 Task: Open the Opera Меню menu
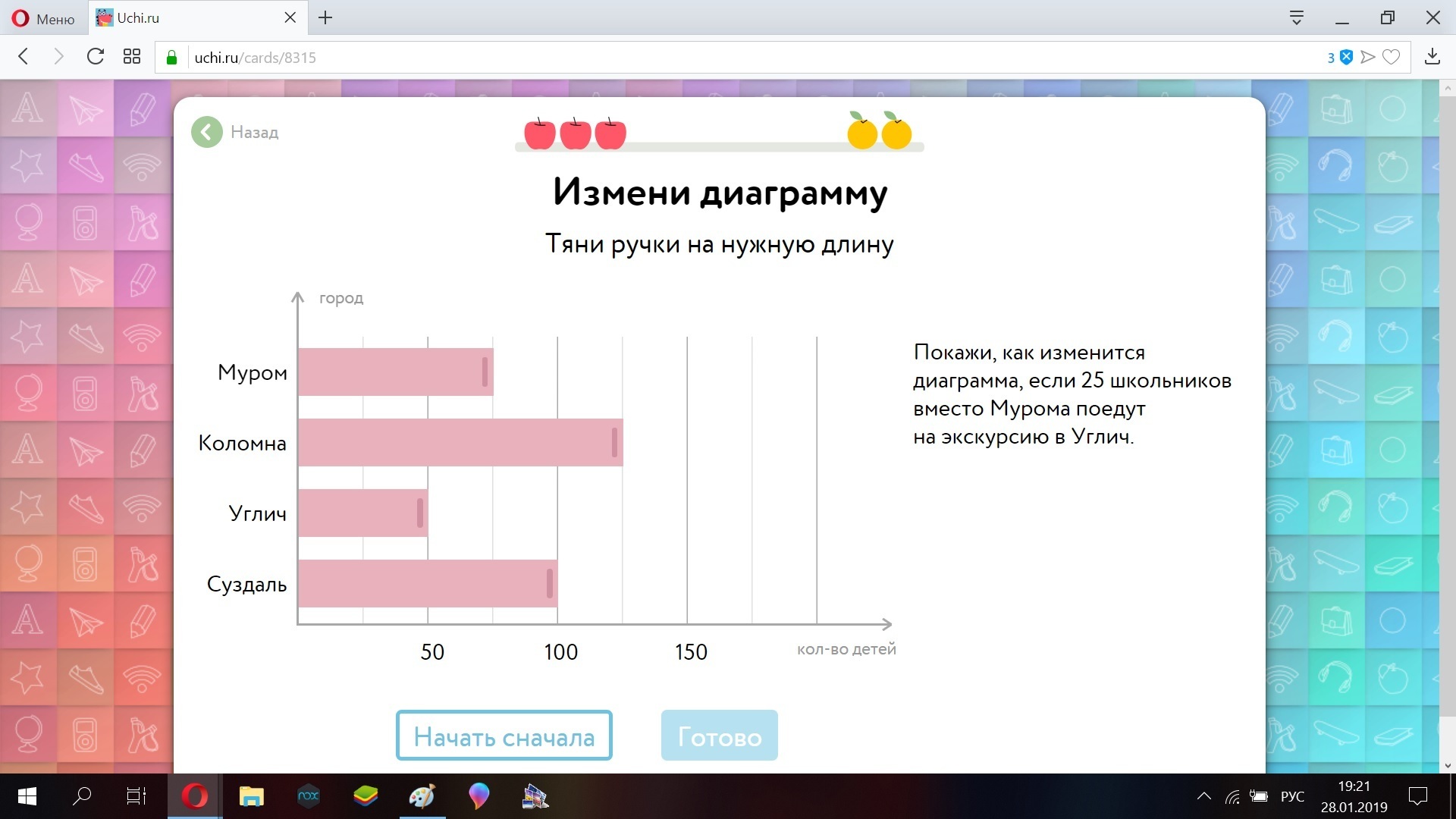pyautogui.click(x=43, y=18)
